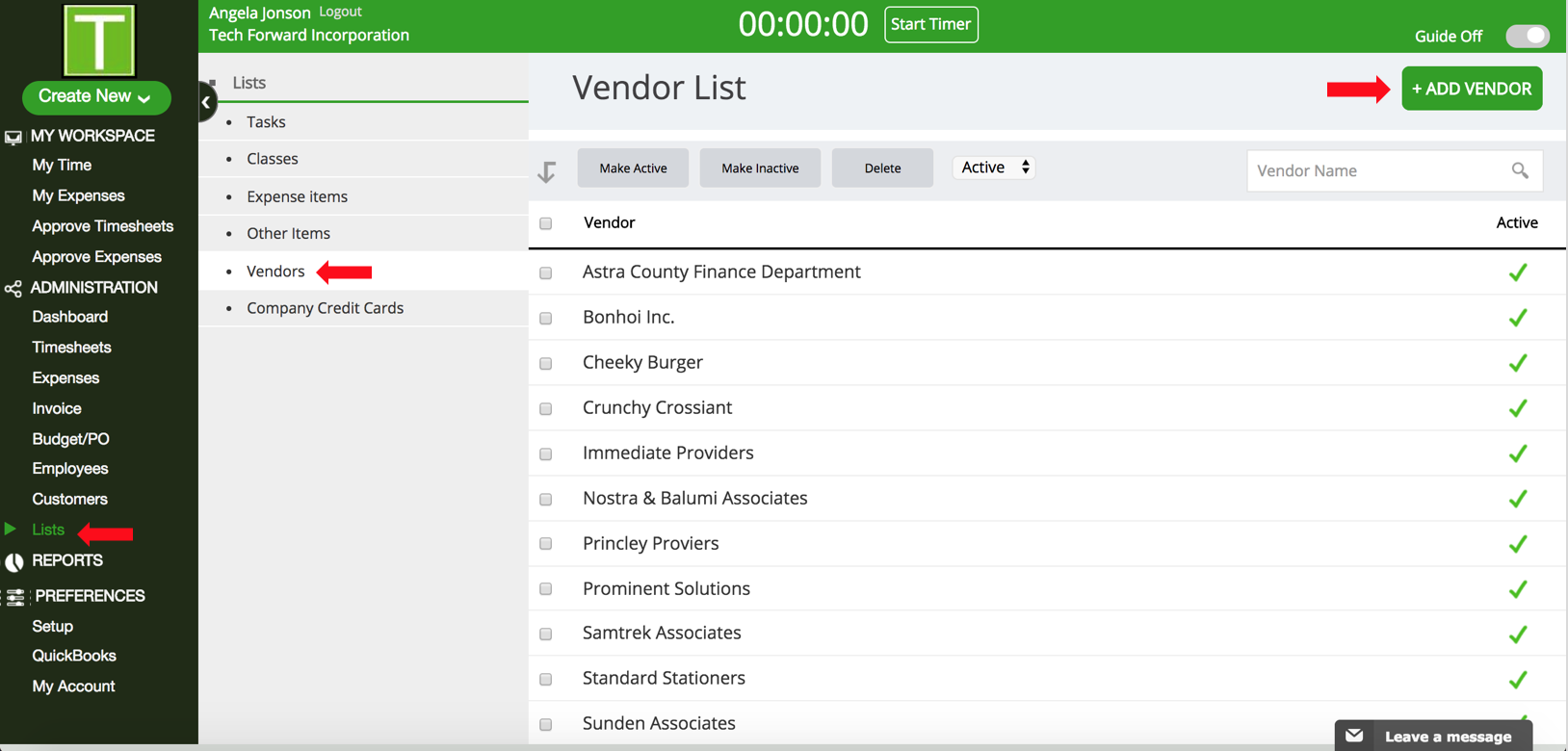Click active checkmark for Princley Proviers
This screenshot has width=1568, height=751.
tap(1518, 544)
